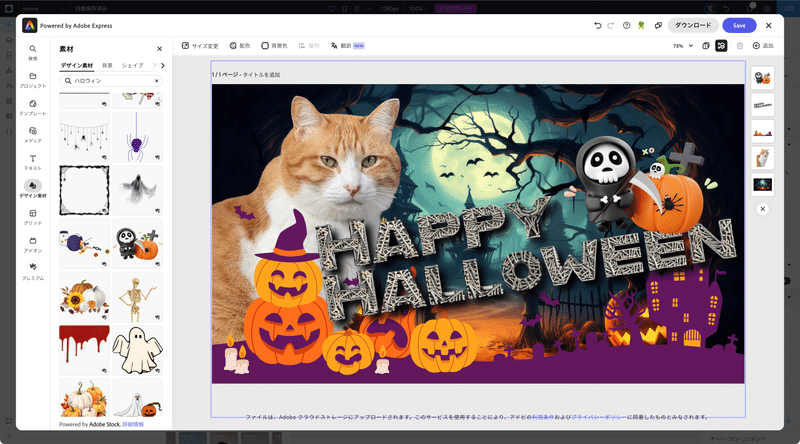Click the green character avatar icon
800x444 pixels.
[x=641, y=26]
